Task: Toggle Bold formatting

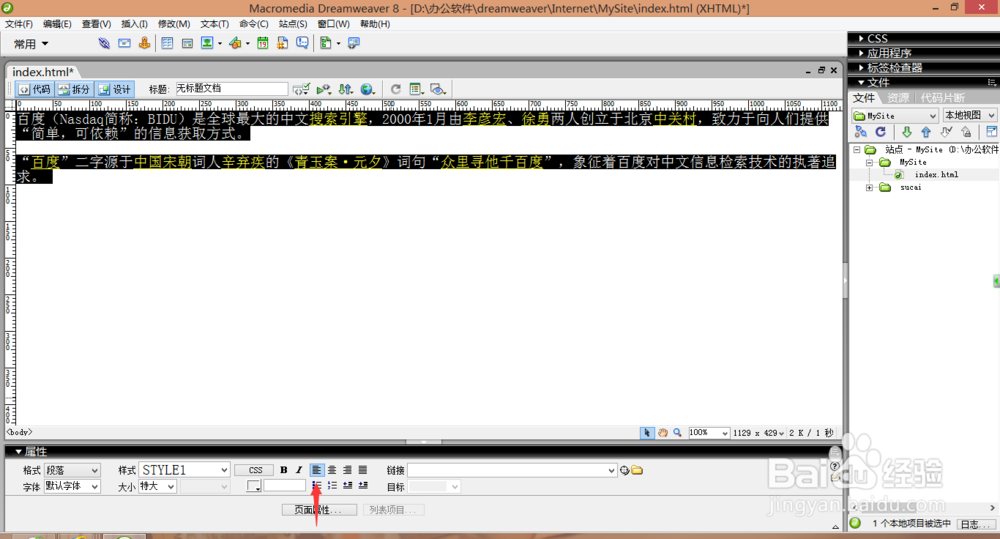Action: [x=284, y=470]
